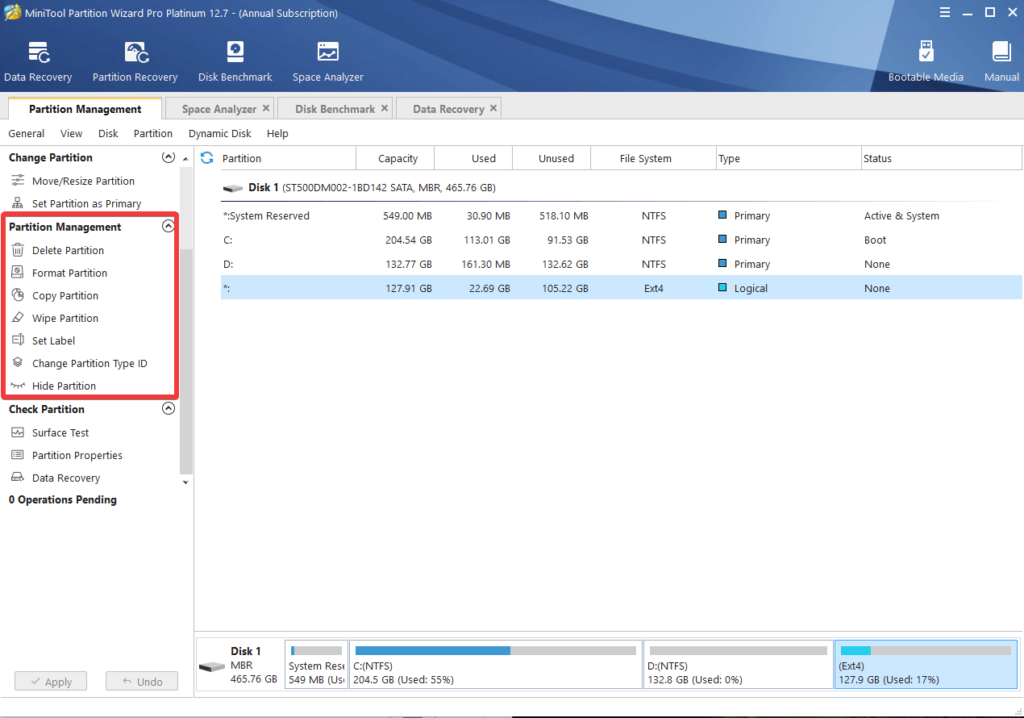The image size is (1024, 718).
Task: Sort by the Unused column header
Action: pyautogui.click(x=552, y=158)
